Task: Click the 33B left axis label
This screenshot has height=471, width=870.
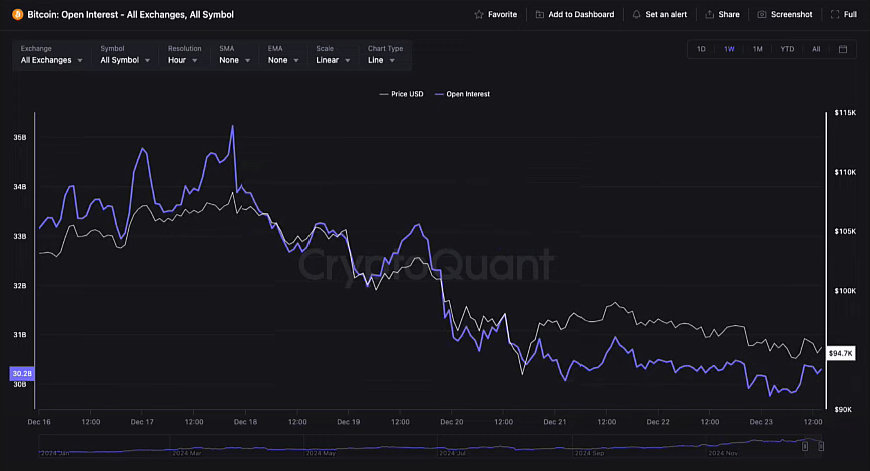Action: click(19, 236)
